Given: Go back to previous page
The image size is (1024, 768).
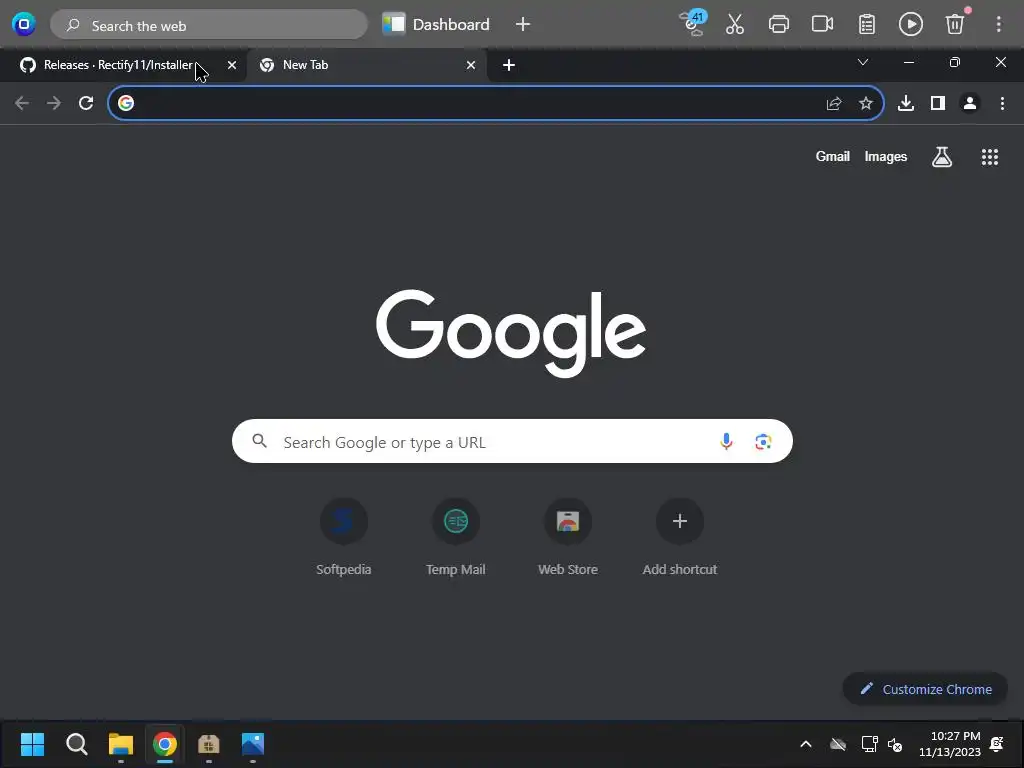Looking at the screenshot, I should 22,103.
